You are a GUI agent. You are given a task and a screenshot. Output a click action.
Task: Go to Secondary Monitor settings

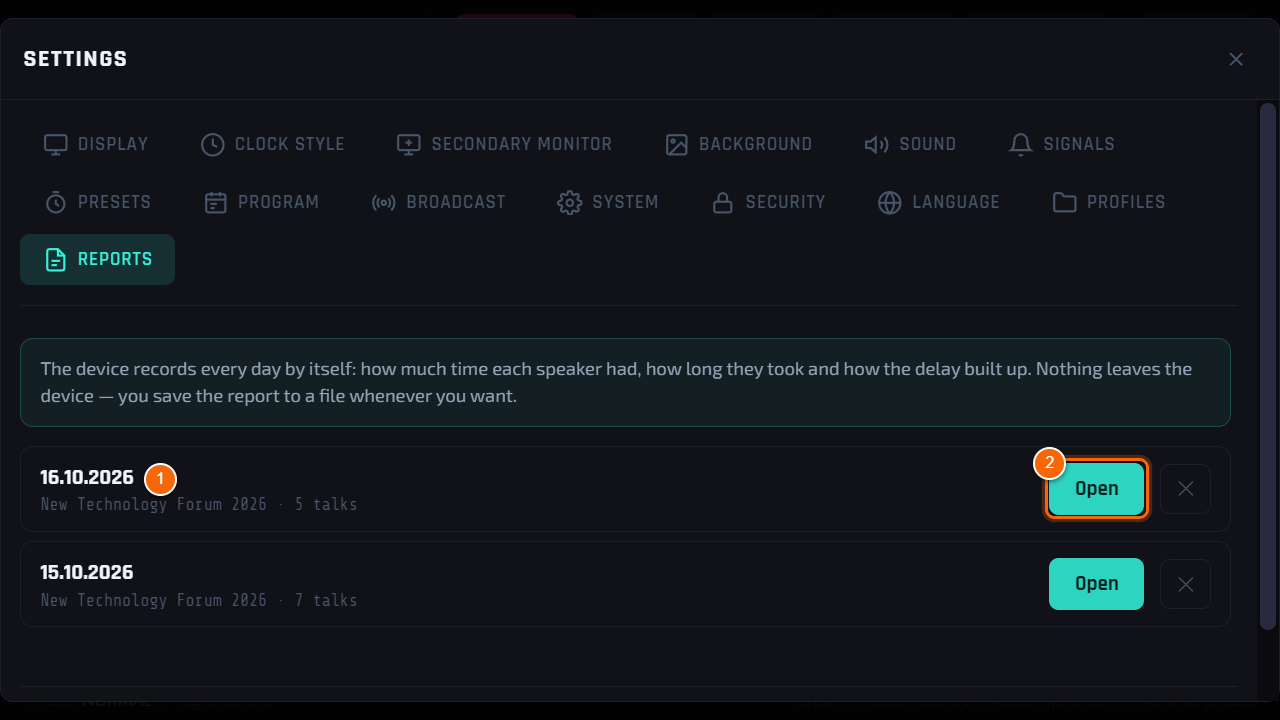pos(504,144)
